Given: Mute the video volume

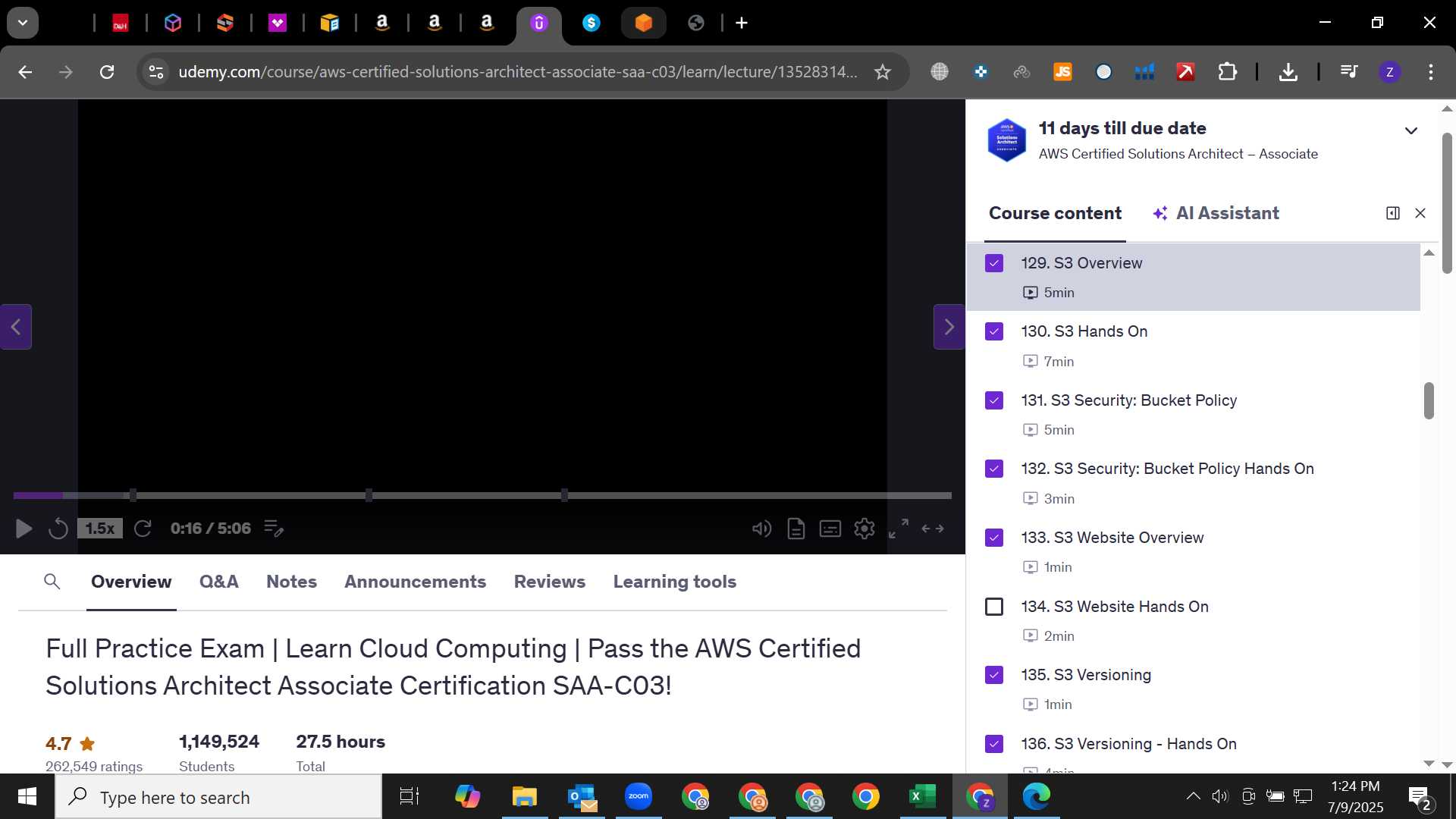Looking at the screenshot, I should [x=761, y=529].
